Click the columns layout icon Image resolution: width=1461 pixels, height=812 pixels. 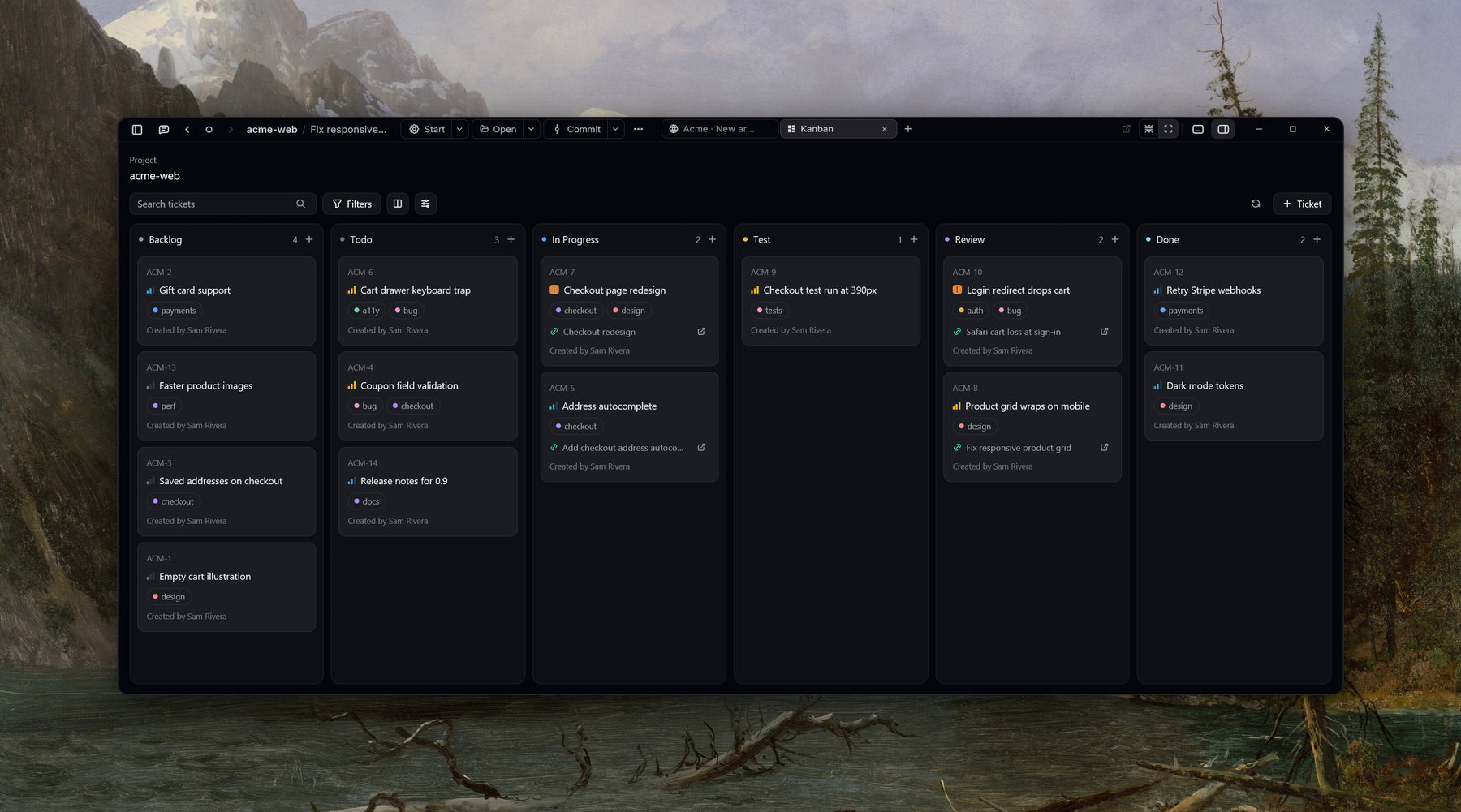(x=398, y=204)
